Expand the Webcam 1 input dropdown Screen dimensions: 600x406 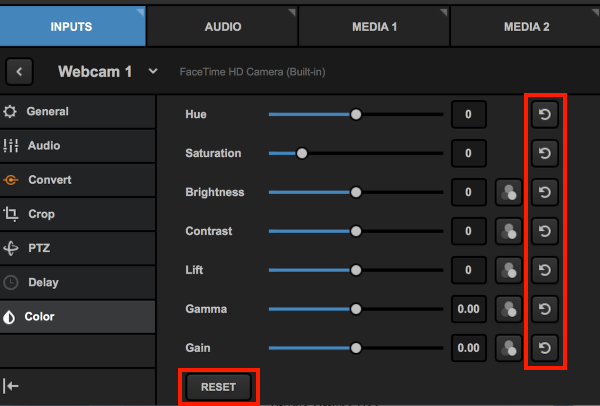(153, 72)
